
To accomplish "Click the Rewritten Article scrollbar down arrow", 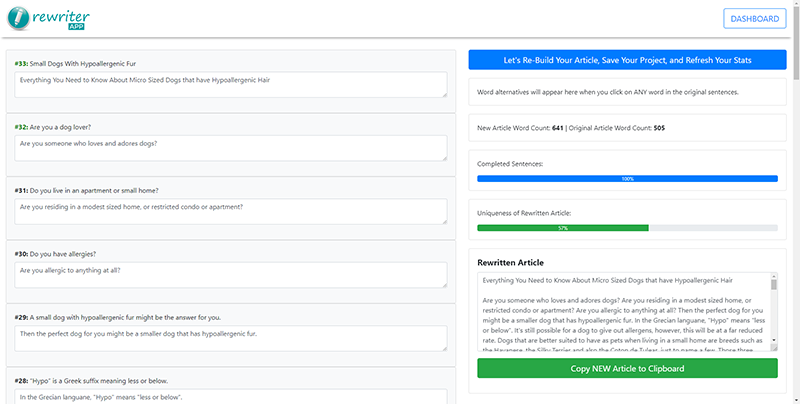I will [x=773, y=340].
